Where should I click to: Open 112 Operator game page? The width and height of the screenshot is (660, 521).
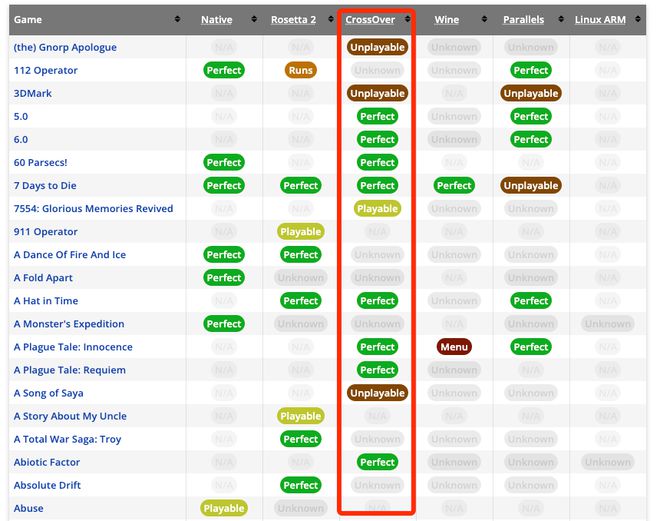[45, 70]
